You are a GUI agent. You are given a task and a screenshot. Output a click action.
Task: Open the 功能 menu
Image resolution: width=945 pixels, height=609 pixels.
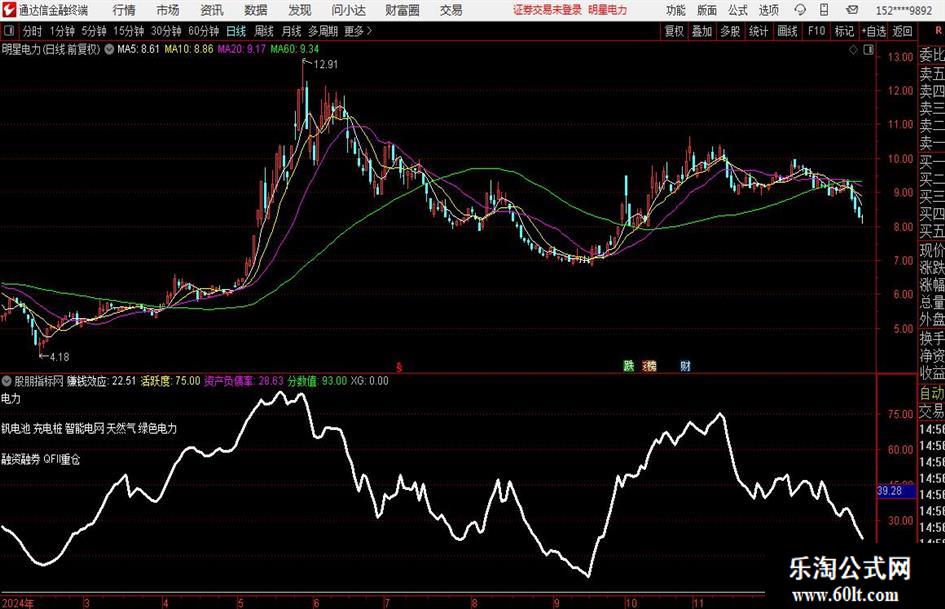click(676, 10)
